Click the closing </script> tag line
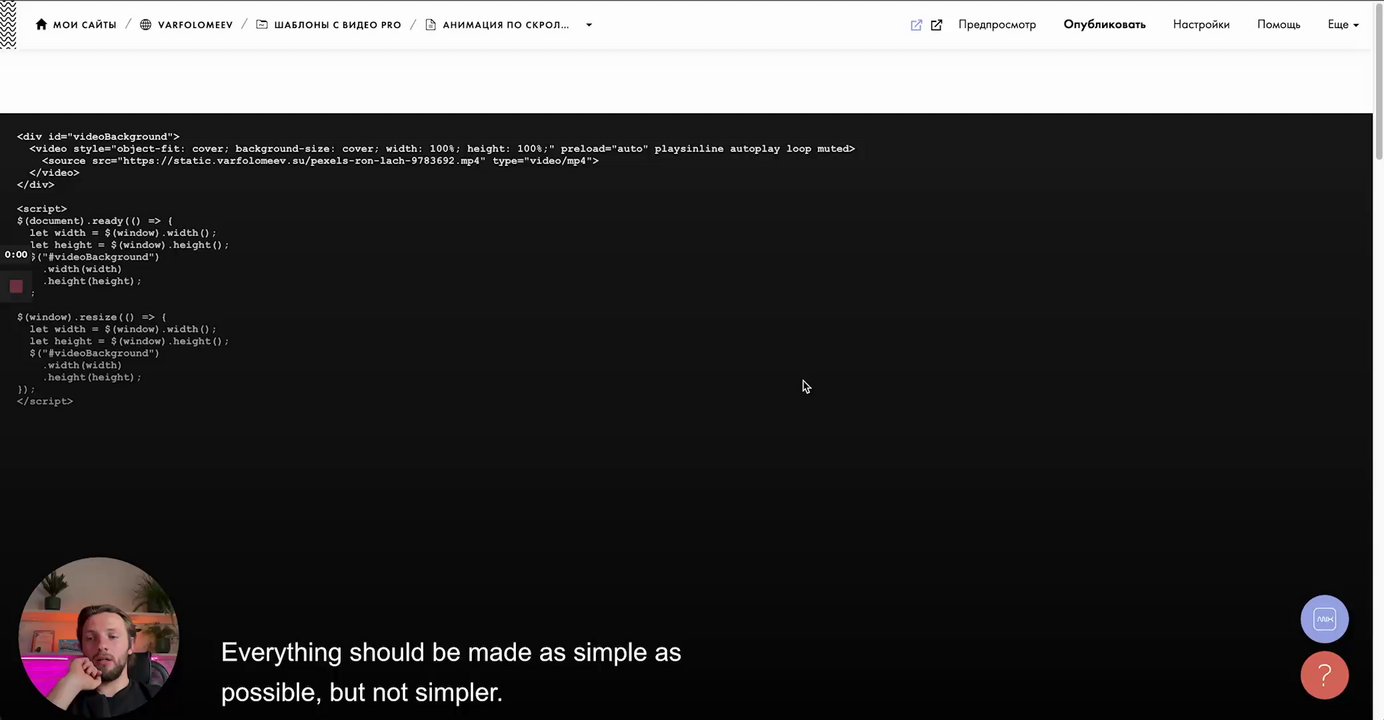The width and height of the screenshot is (1384, 720). pyautogui.click(x=45, y=401)
